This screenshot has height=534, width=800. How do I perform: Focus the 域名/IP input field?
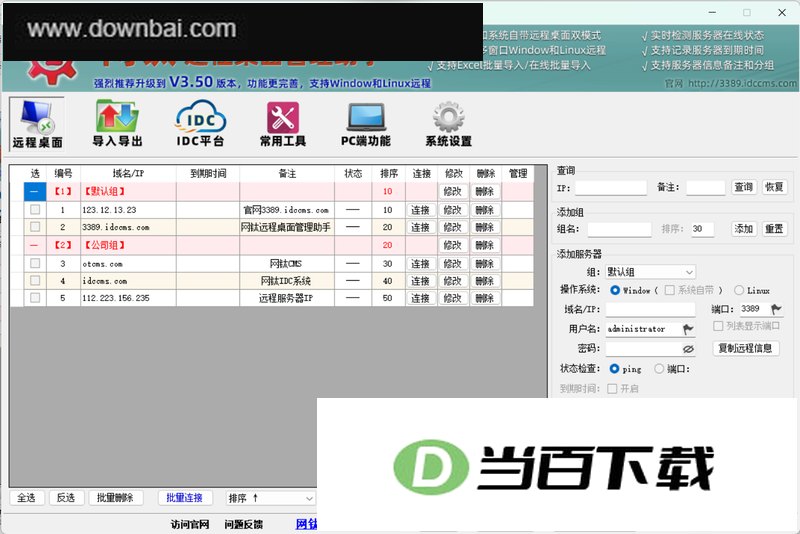tap(650, 310)
